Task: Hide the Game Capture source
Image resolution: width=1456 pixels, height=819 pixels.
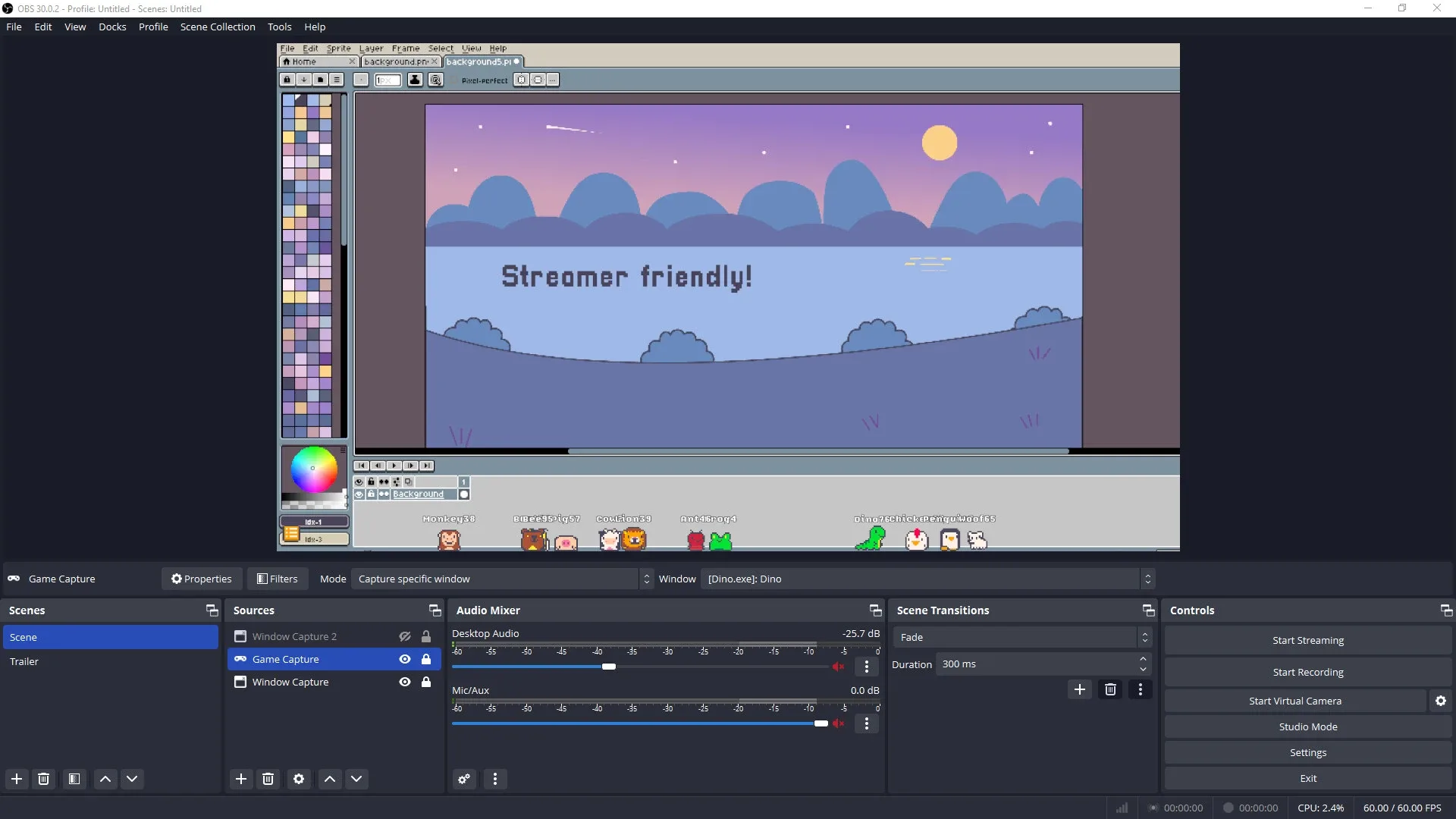Action: click(404, 659)
